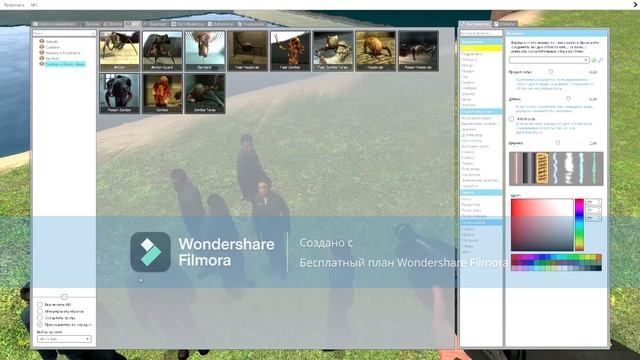
Task: Toggle Оставлять трупы checkbox
Action: click(40, 318)
